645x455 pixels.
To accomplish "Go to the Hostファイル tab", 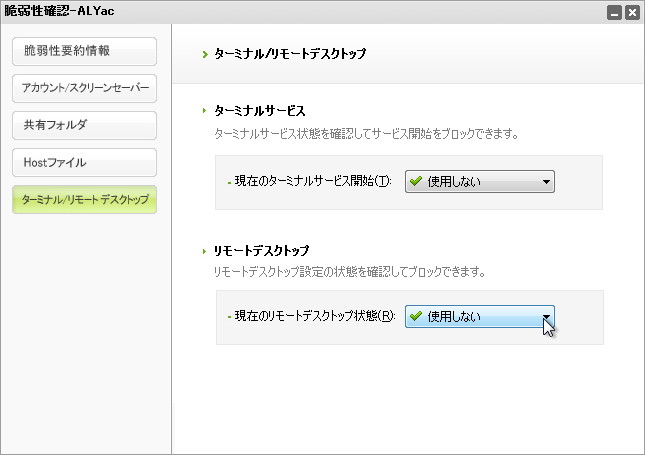I will pyautogui.click(x=85, y=162).
